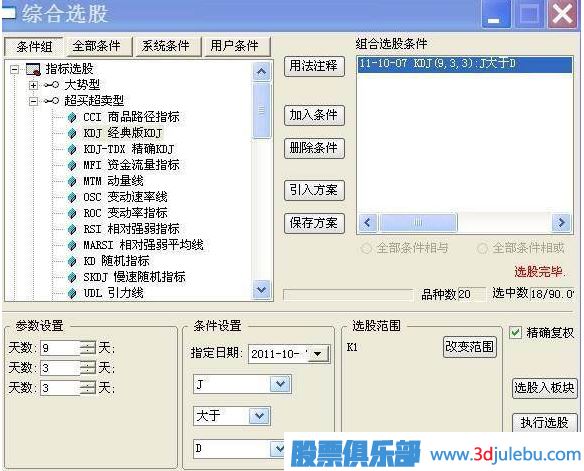The image size is (584, 471).
Task: Select the CCI 商品路径指标 diamond icon
Action: (x=72, y=118)
